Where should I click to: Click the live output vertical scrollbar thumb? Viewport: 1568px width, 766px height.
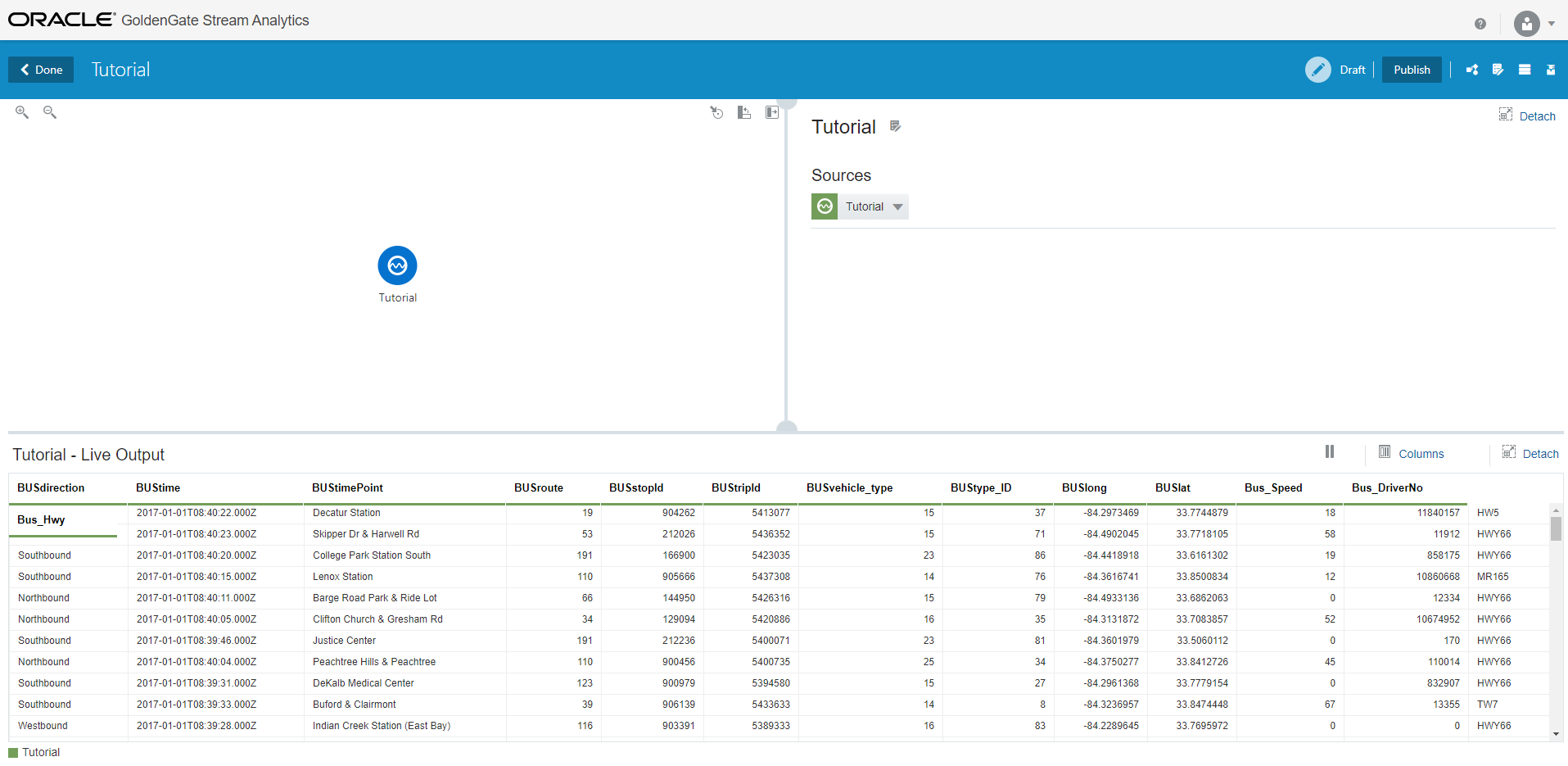[x=1556, y=528]
